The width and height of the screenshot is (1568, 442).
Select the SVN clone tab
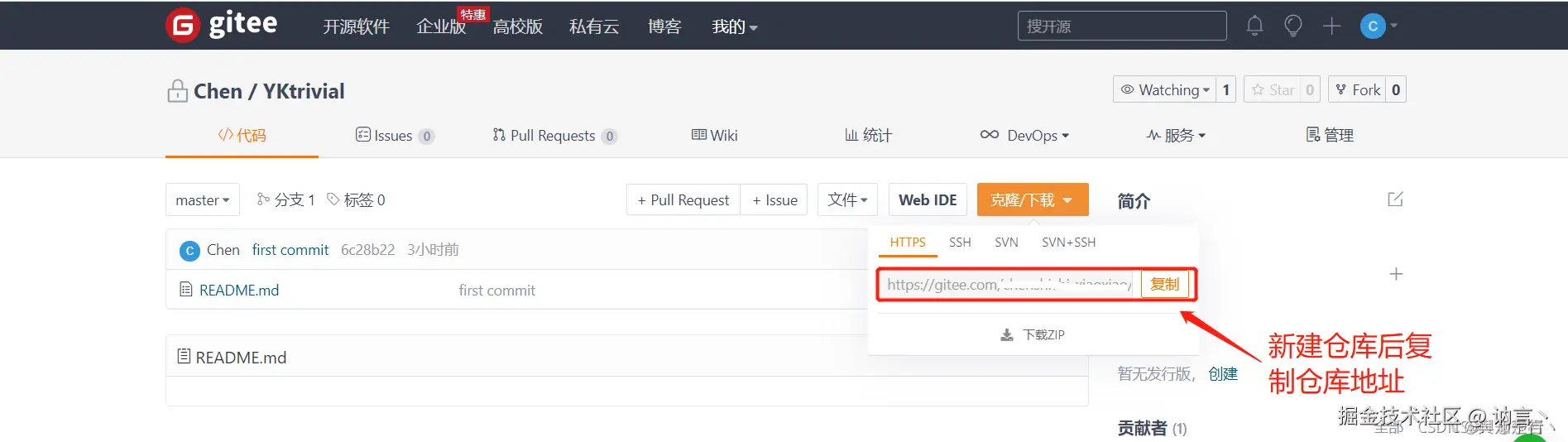(x=1006, y=243)
